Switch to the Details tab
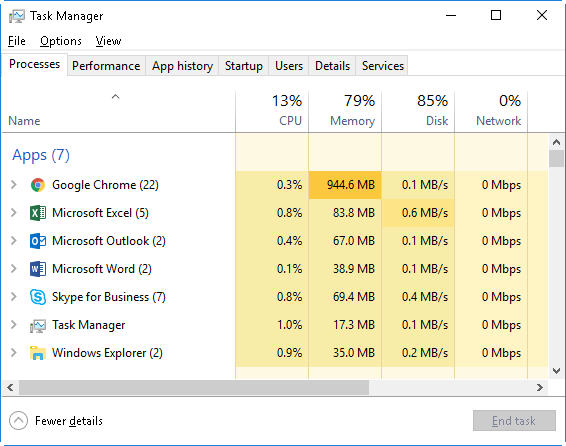The width and height of the screenshot is (566, 446). click(x=332, y=66)
